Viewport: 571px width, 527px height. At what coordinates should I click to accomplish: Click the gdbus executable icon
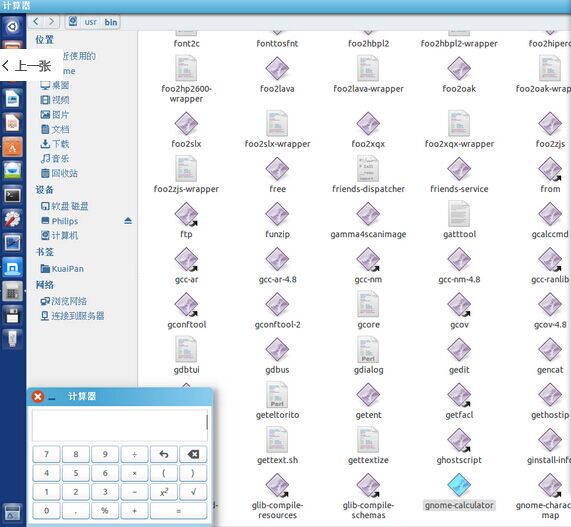coord(277,350)
